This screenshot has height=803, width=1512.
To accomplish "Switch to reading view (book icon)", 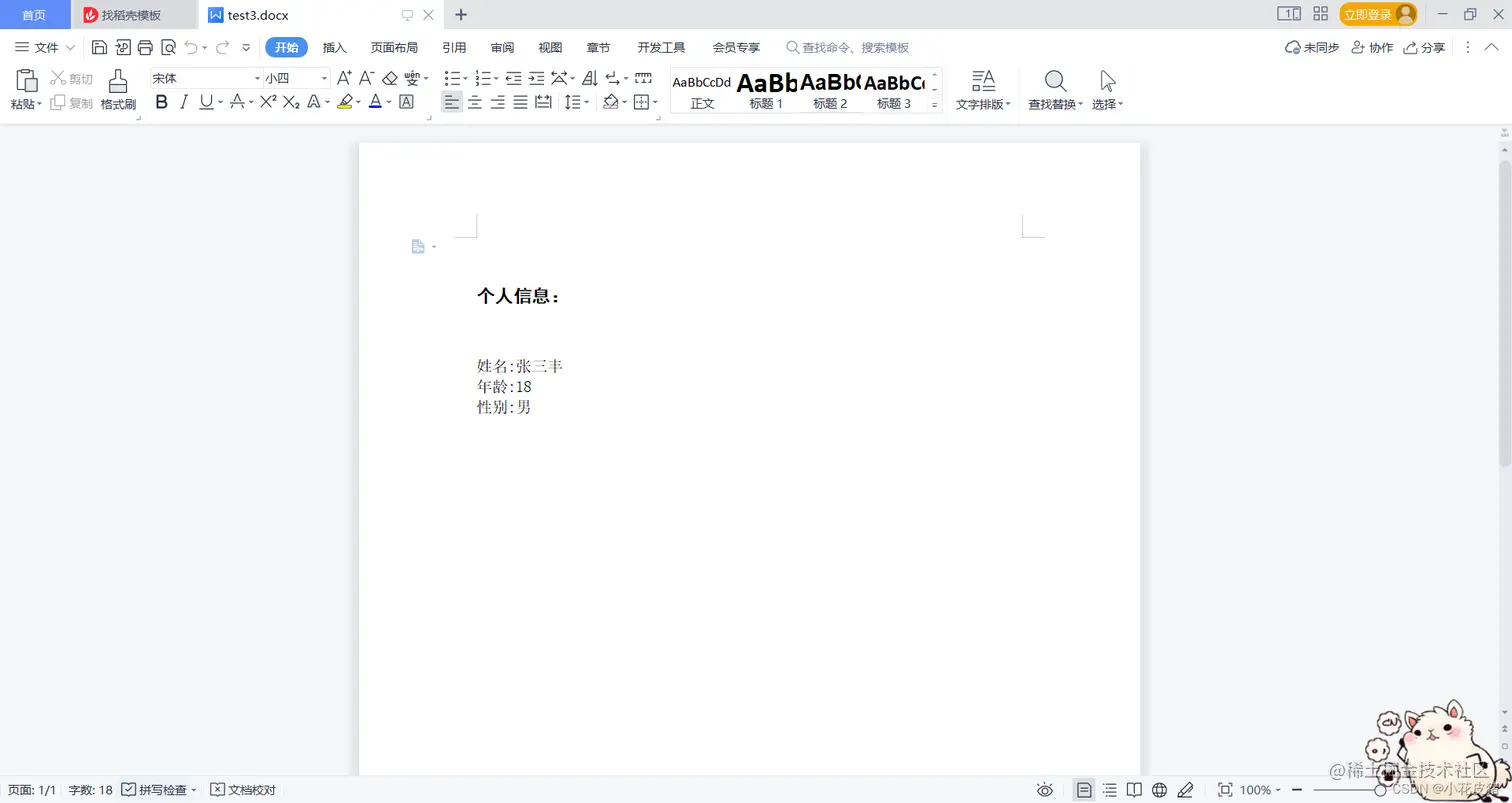I will point(1134,790).
